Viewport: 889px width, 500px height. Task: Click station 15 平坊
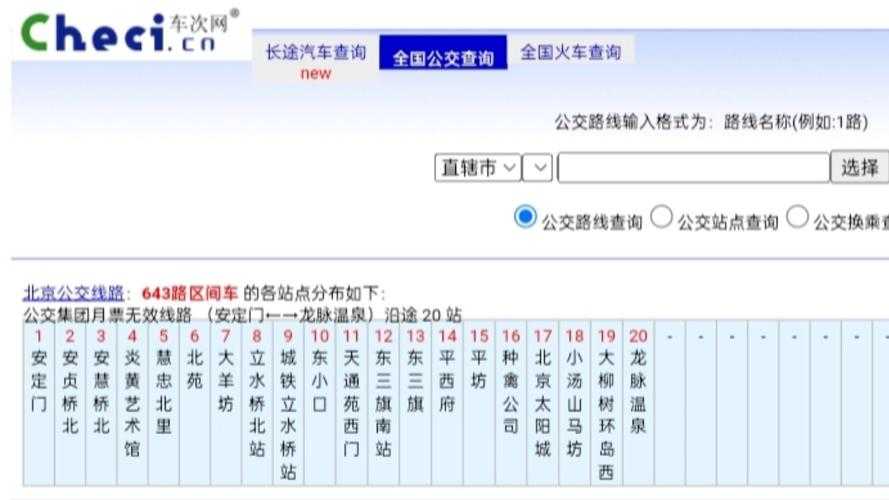[x=479, y=369]
